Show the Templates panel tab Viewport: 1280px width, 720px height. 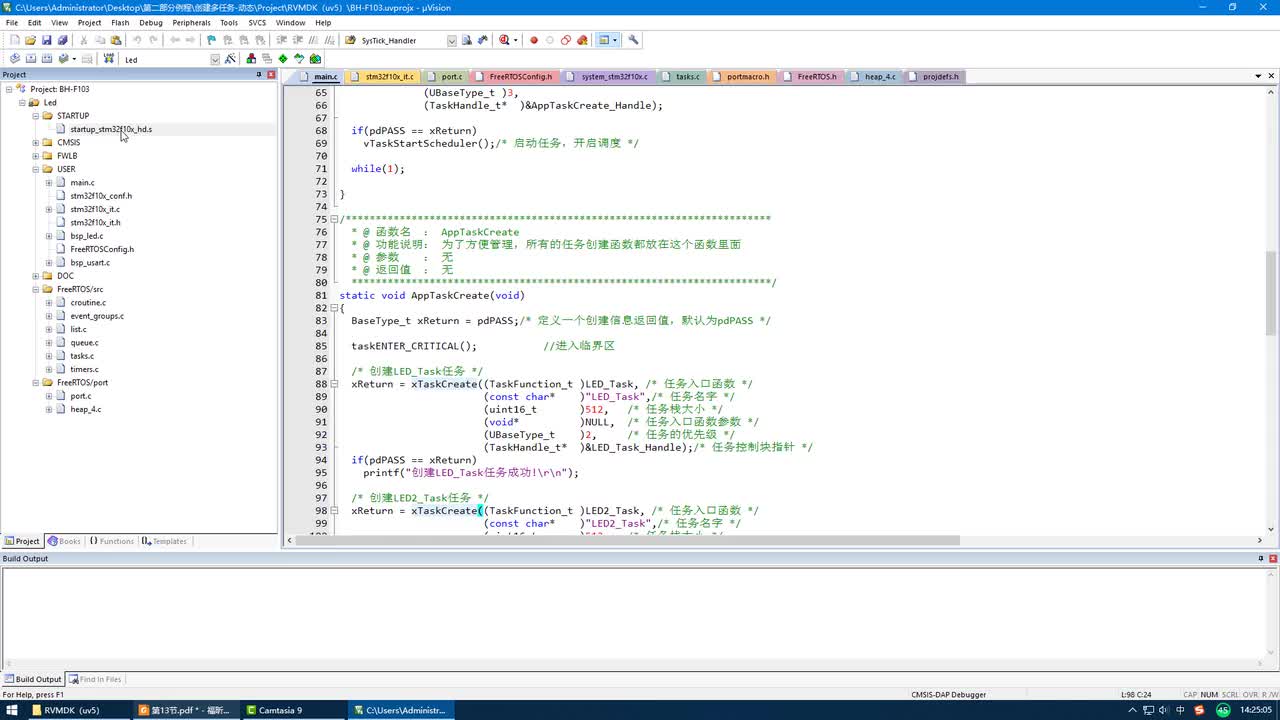164,541
